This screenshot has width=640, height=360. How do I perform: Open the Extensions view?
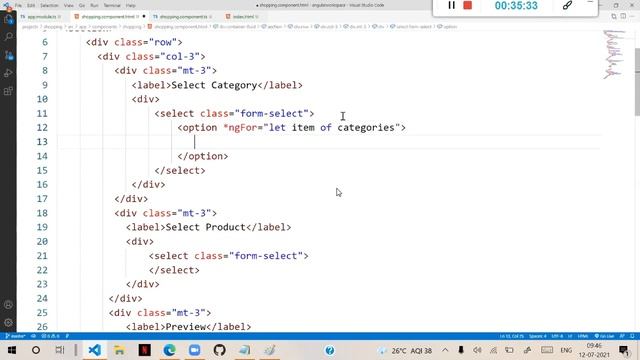click(x=8, y=91)
